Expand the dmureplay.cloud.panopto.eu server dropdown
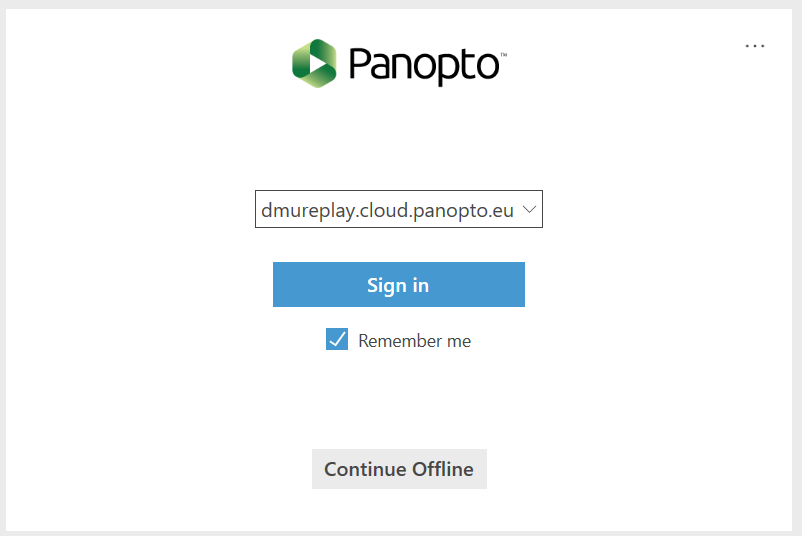 (x=399, y=209)
